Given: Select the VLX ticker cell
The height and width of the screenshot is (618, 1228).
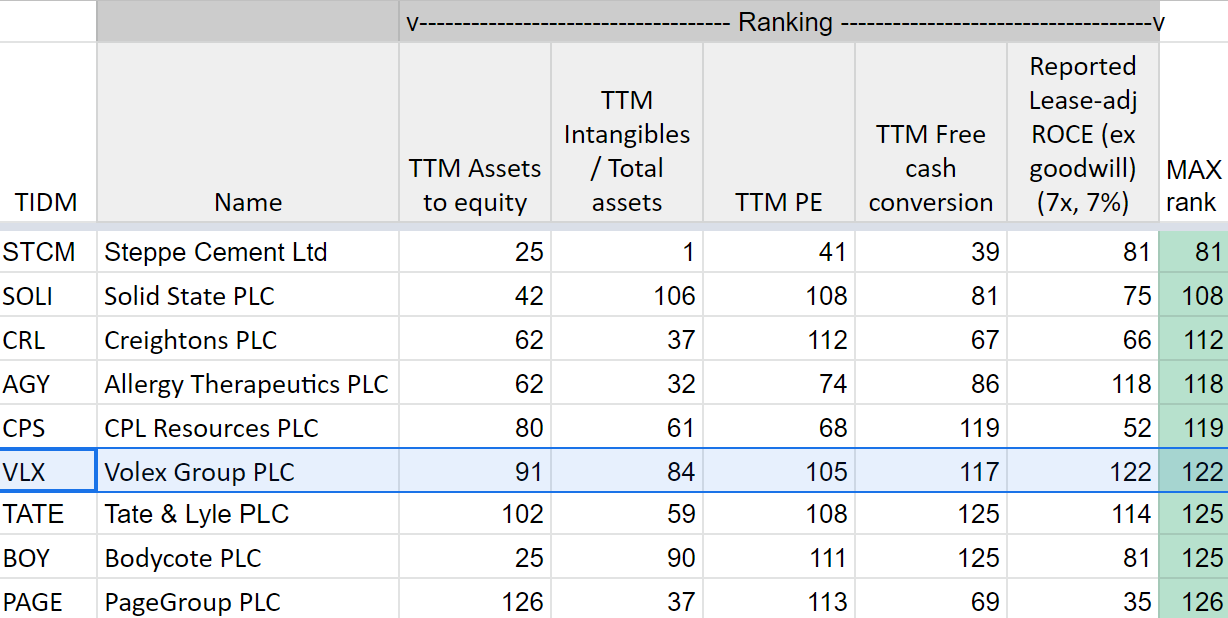Looking at the screenshot, I should tap(48, 471).
